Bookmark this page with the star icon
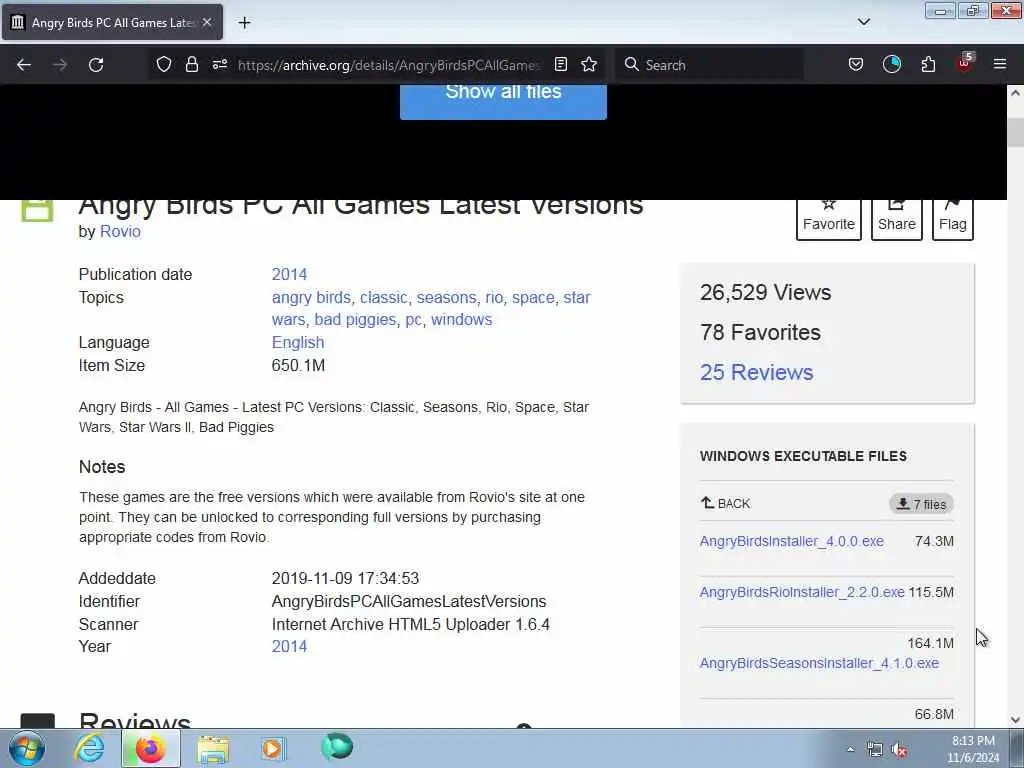1024x768 pixels. [589, 64]
